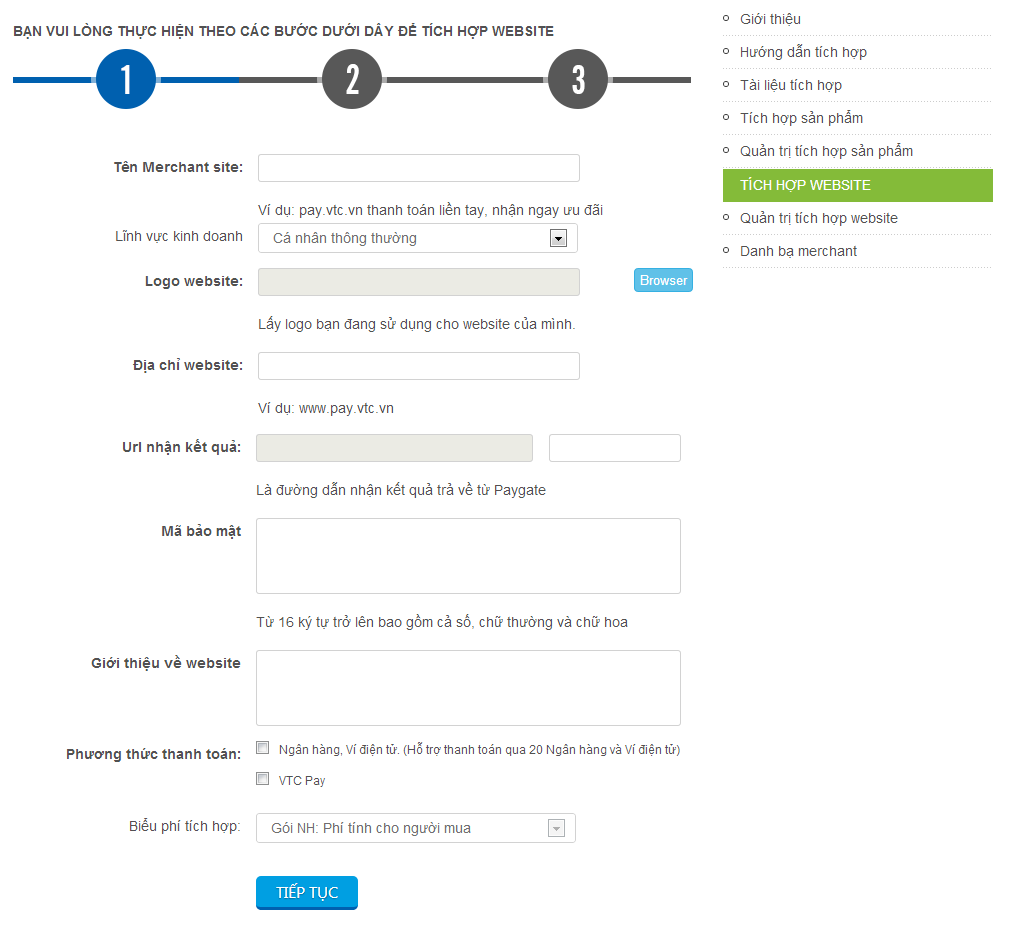
Task: Click the Địa chỉ website input
Action: coord(419,366)
